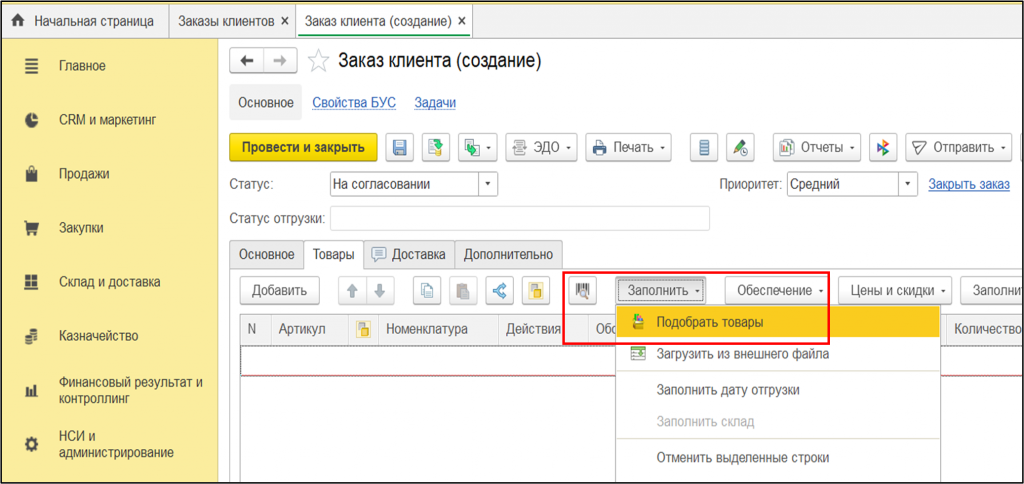
Task: Click the post document icon
Action: 436,148
